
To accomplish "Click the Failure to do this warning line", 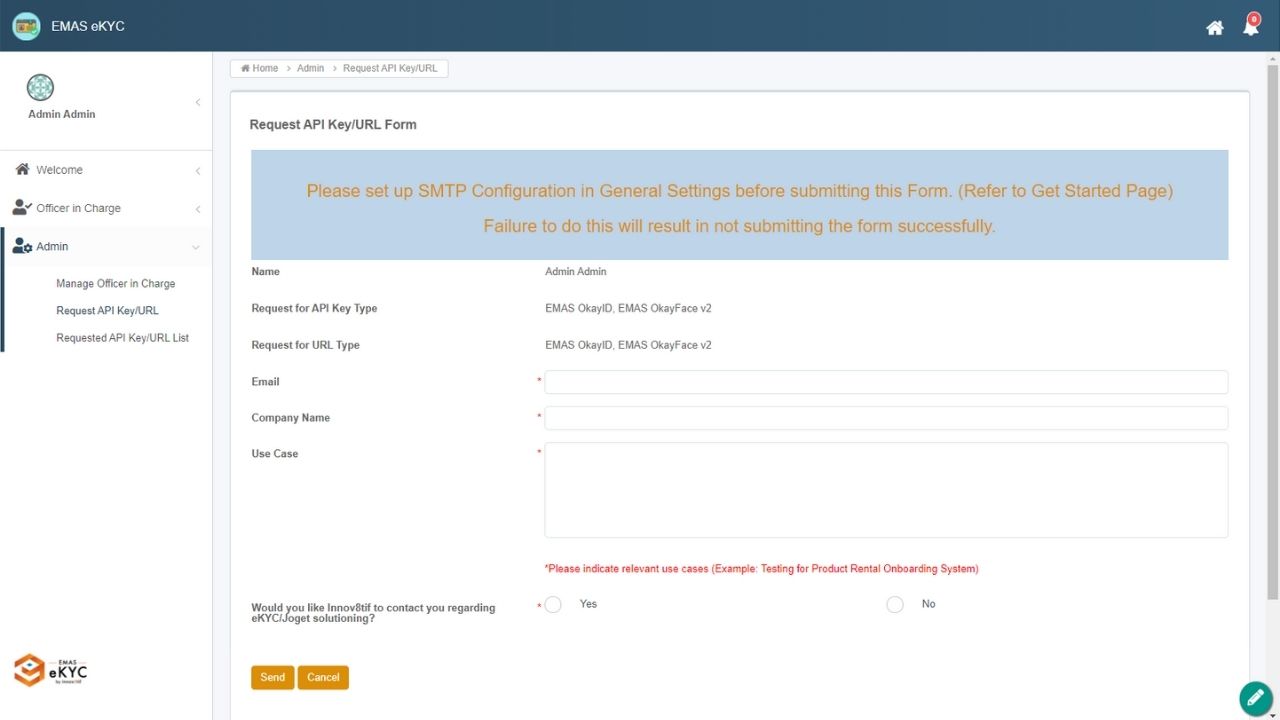I will point(740,226).
